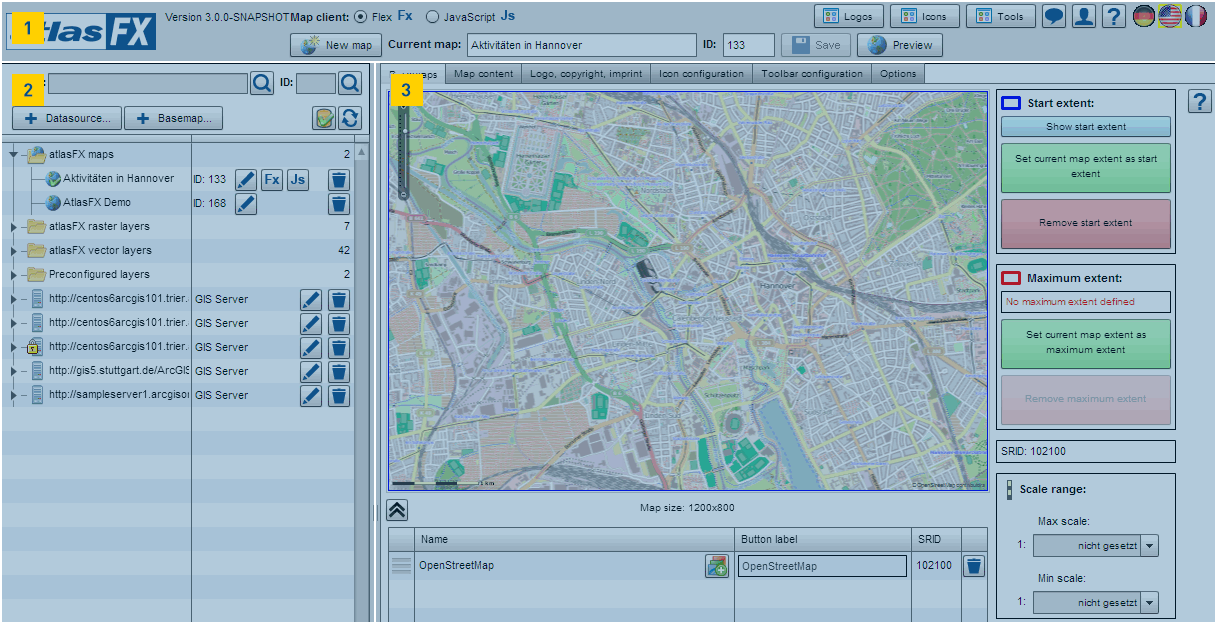Expand the Preconfigured layers folder

coord(14,275)
